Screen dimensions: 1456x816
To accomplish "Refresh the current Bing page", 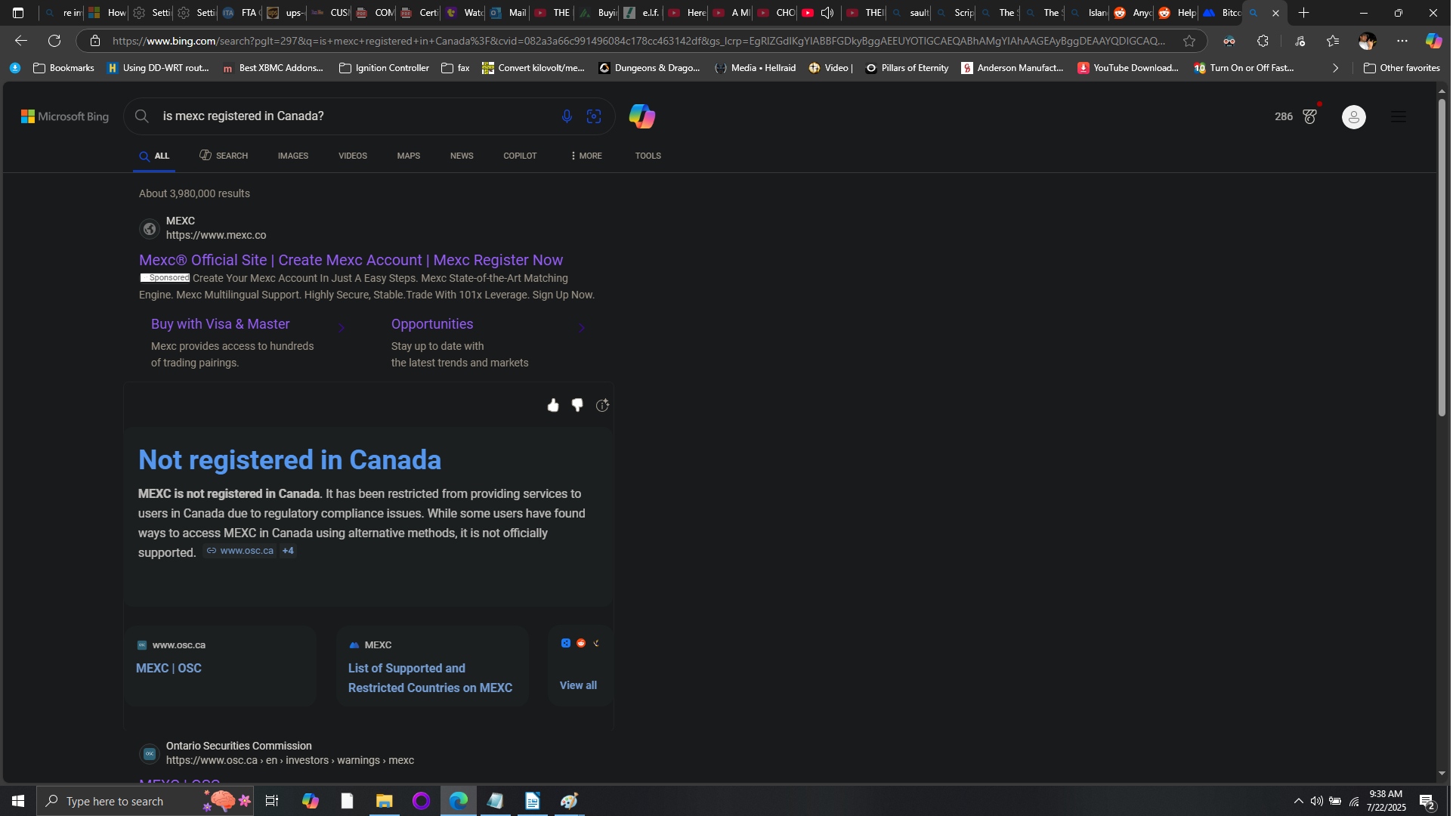I will [54, 41].
